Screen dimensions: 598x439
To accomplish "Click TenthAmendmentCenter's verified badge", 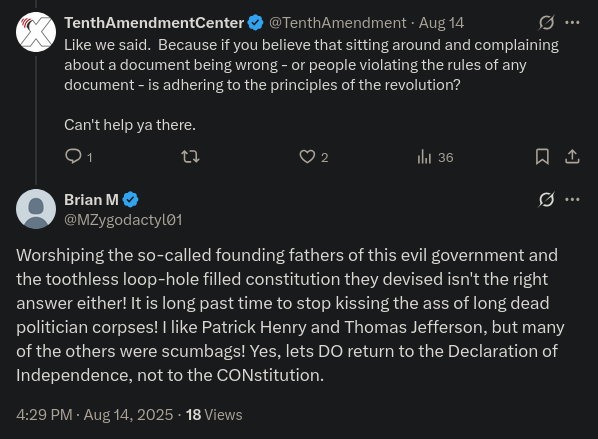I will 255,23.
